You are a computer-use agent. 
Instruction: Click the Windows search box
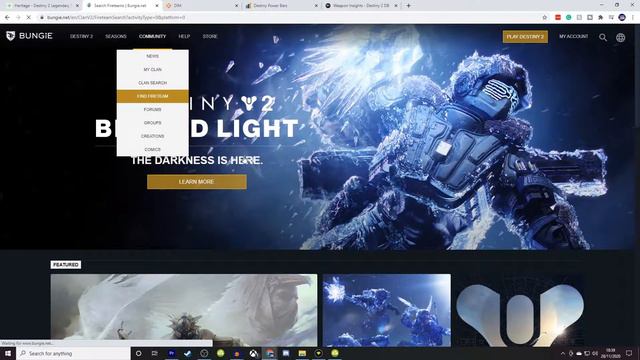click(73, 353)
